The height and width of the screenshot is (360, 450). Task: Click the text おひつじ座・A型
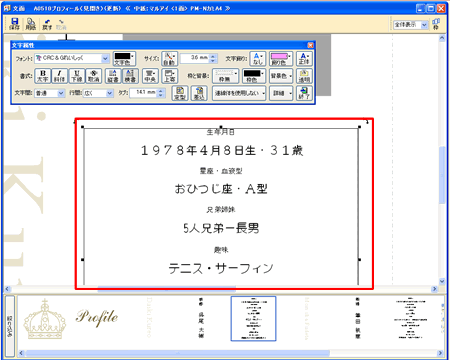click(221, 189)
